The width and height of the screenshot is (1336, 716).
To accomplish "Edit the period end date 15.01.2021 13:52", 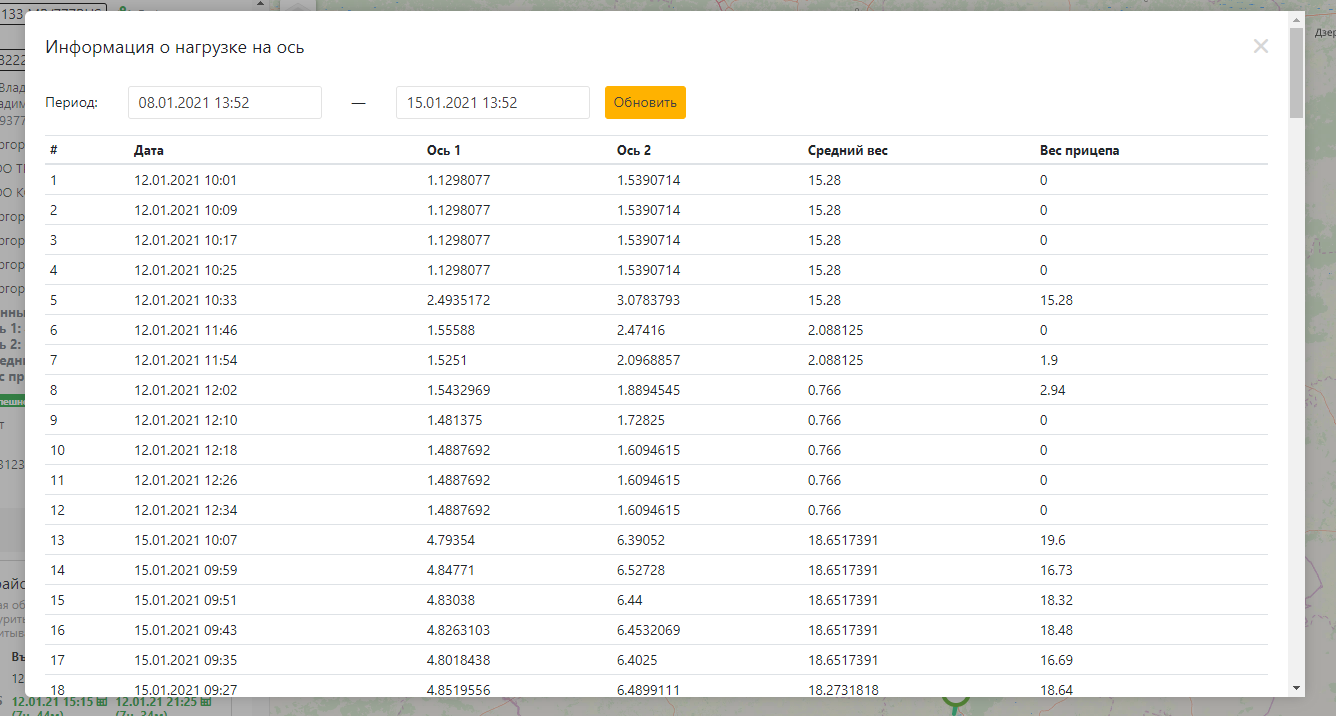I will 493,102.
